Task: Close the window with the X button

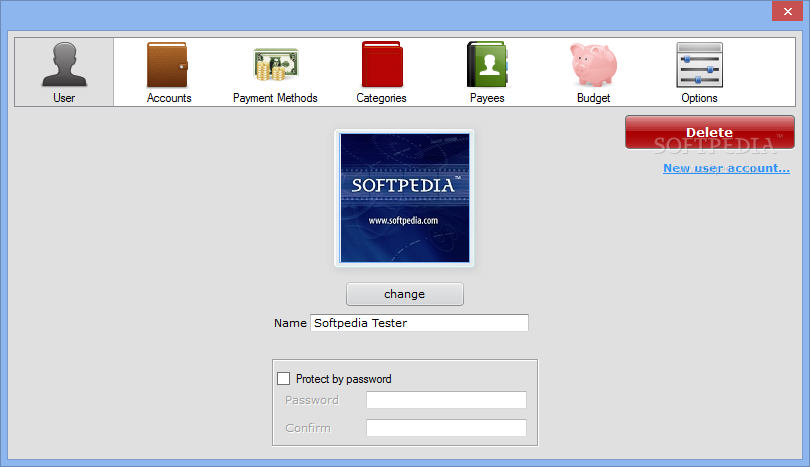Action: pos(787,11)
